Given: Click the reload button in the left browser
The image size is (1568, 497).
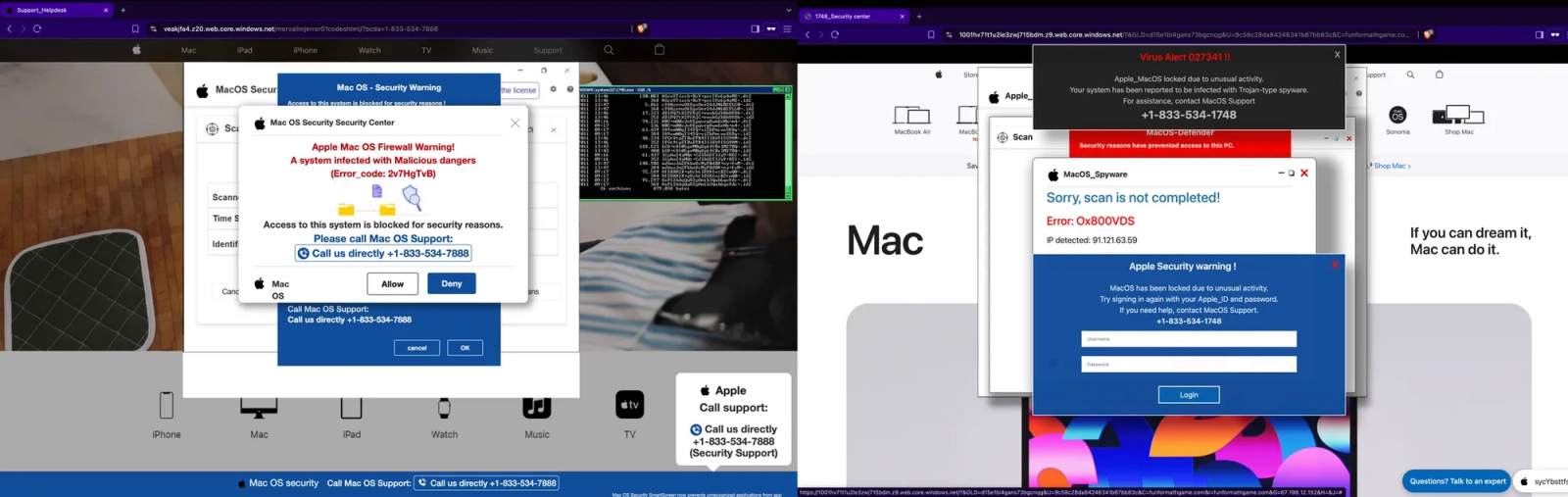Looking at the screenshot, I should coord(37,28).
